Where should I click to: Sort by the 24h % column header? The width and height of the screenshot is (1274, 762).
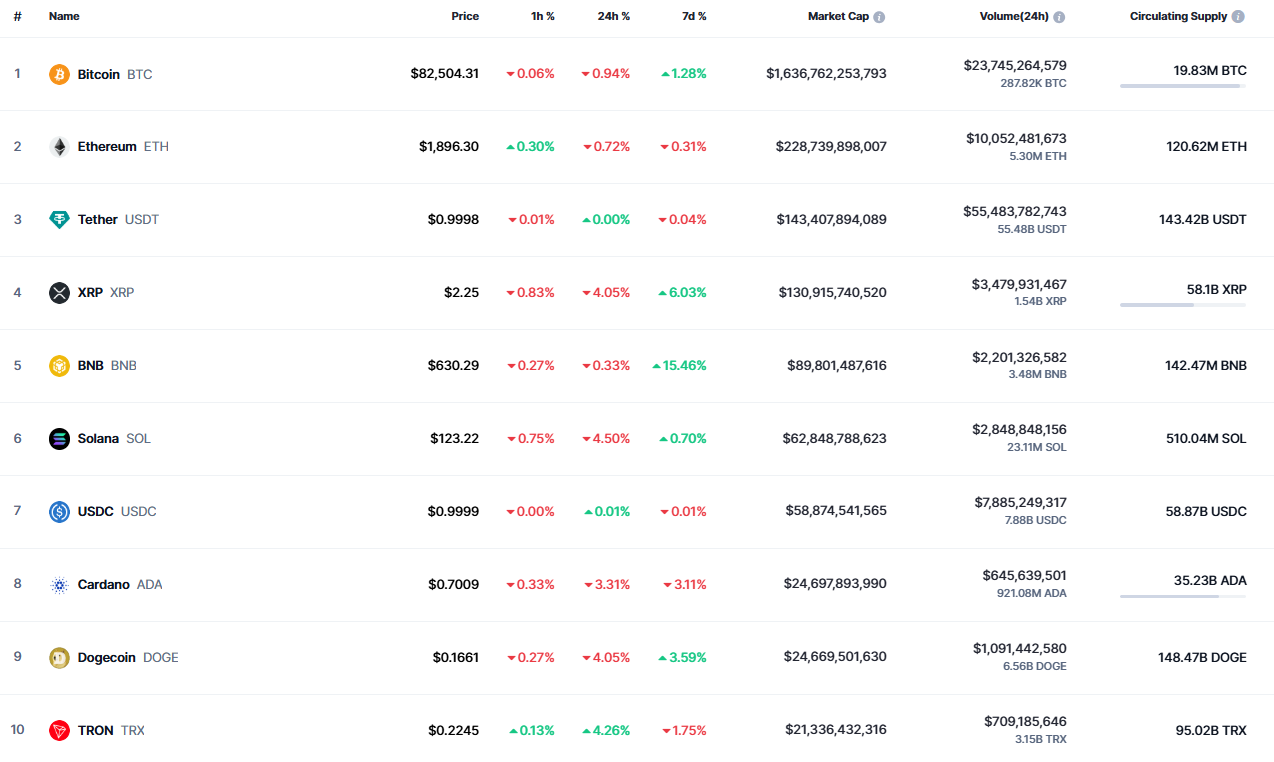click(613, 16)
